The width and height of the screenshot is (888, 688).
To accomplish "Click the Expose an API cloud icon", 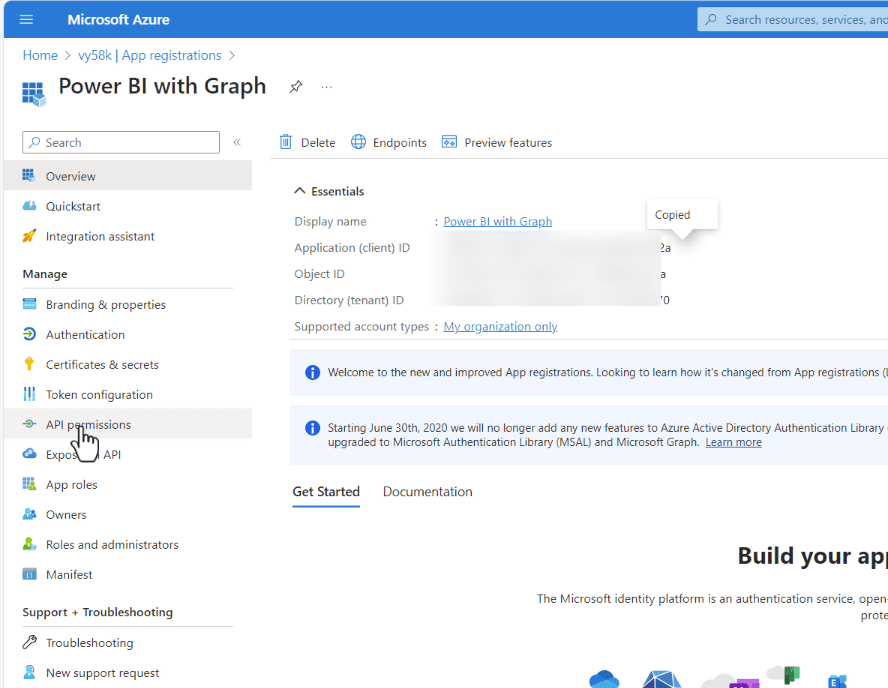I will pos(29,454).
